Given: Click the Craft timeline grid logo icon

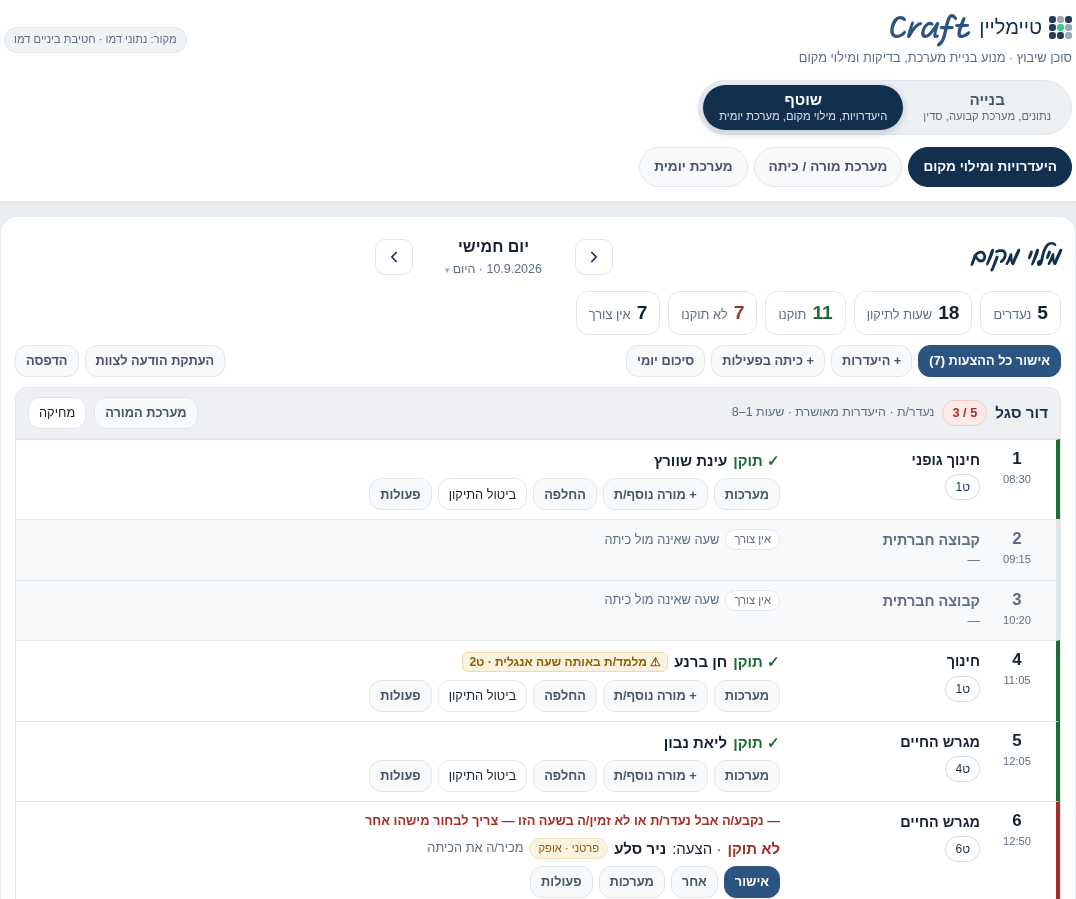Looking at the screenshot, I should click(x=1060, y=27).
